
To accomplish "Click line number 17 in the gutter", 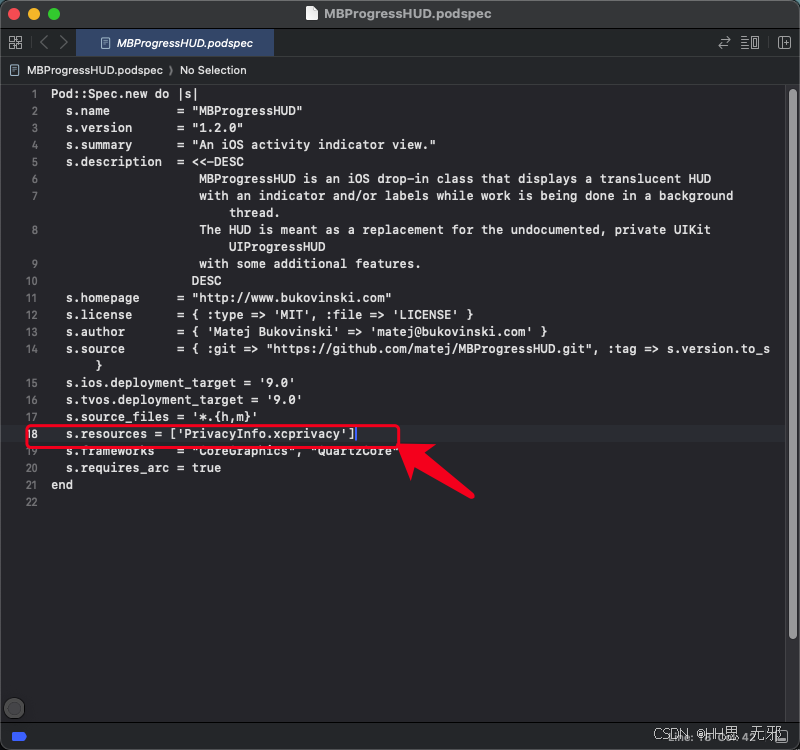I will tap(32, 417).
